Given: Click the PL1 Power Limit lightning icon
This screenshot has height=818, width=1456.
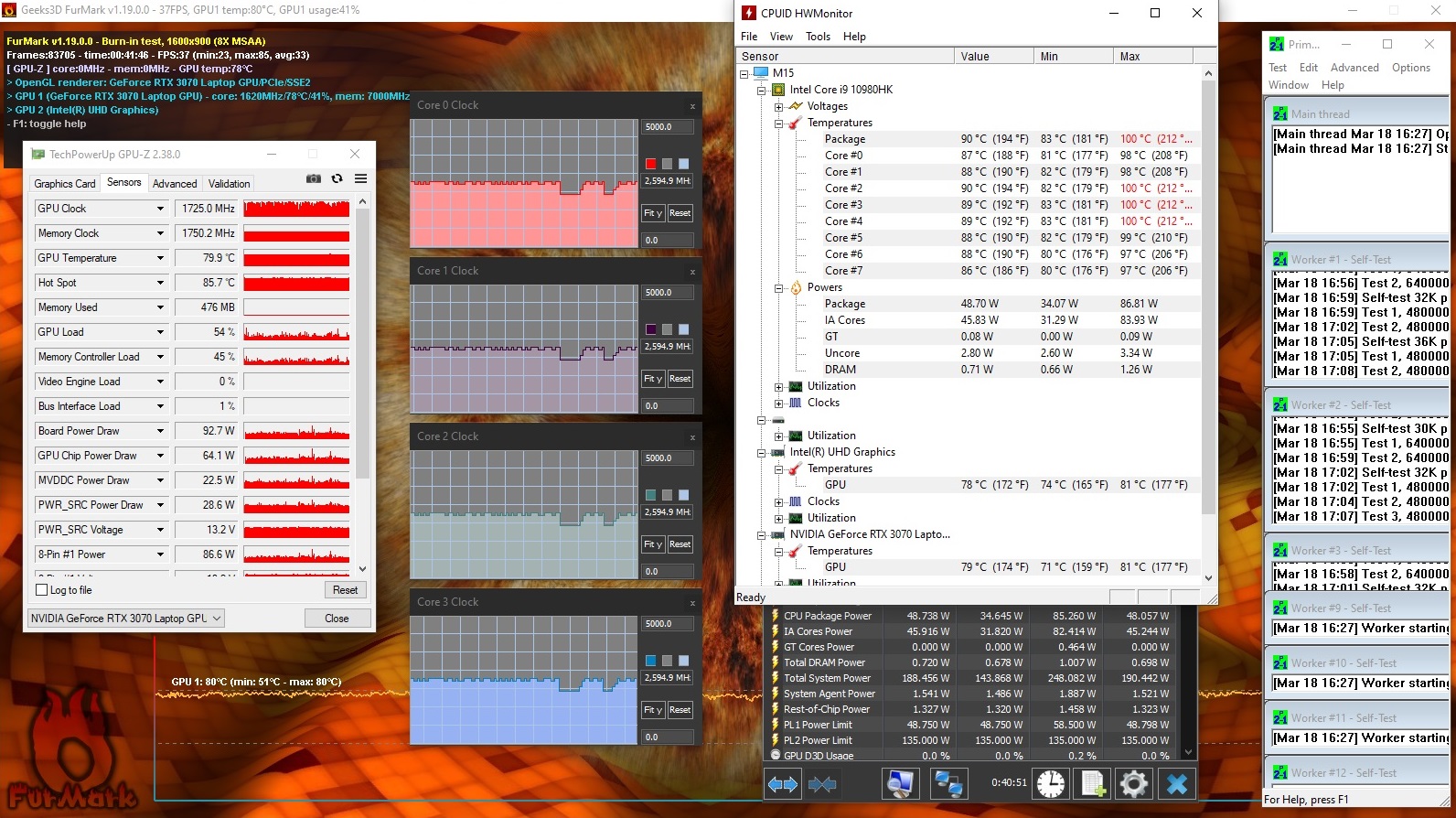Looking at the screenshot, I should [x=775, y=725].
